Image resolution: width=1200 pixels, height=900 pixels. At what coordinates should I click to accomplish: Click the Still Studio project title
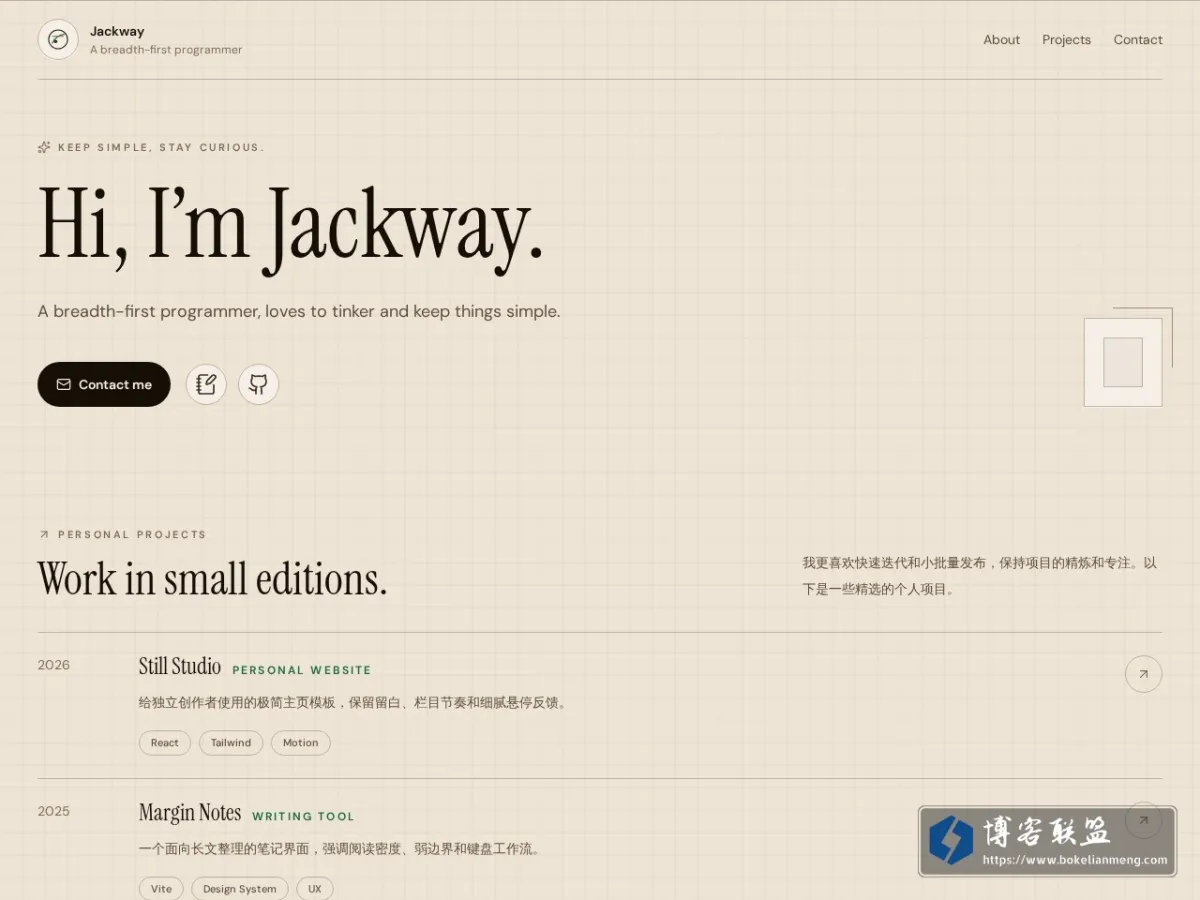(180, 666)
